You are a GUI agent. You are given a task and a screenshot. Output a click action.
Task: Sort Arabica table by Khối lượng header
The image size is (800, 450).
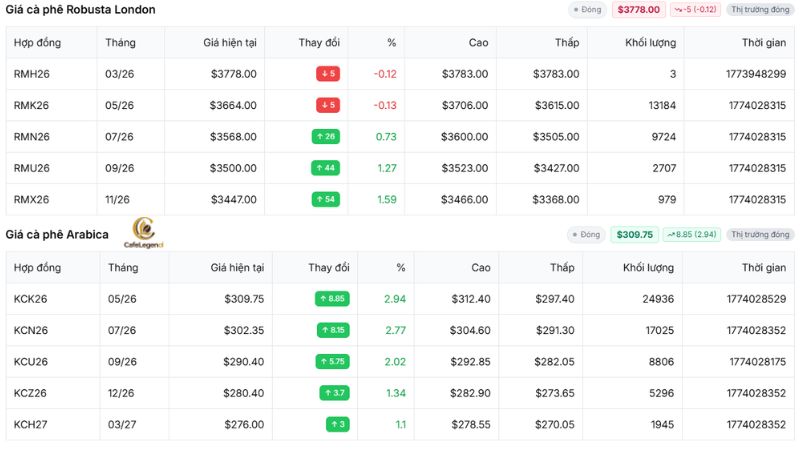(648, 268)
